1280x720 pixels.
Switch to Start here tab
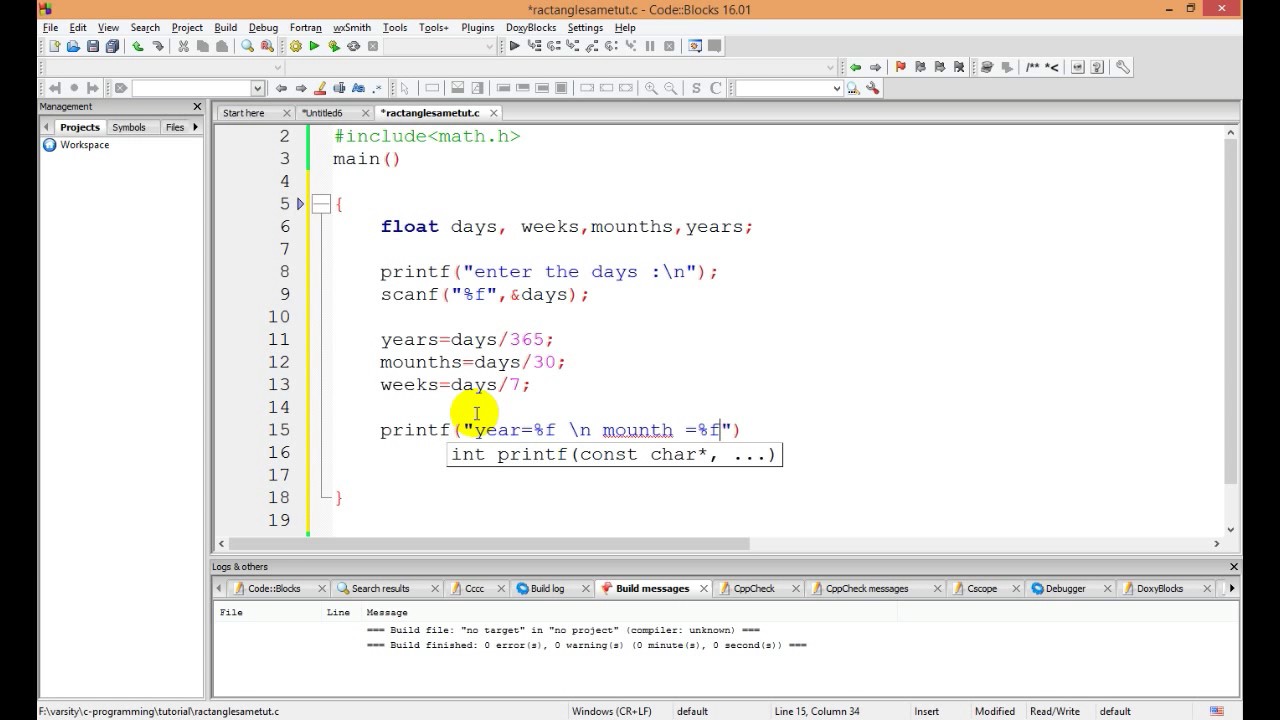(244, 113)
